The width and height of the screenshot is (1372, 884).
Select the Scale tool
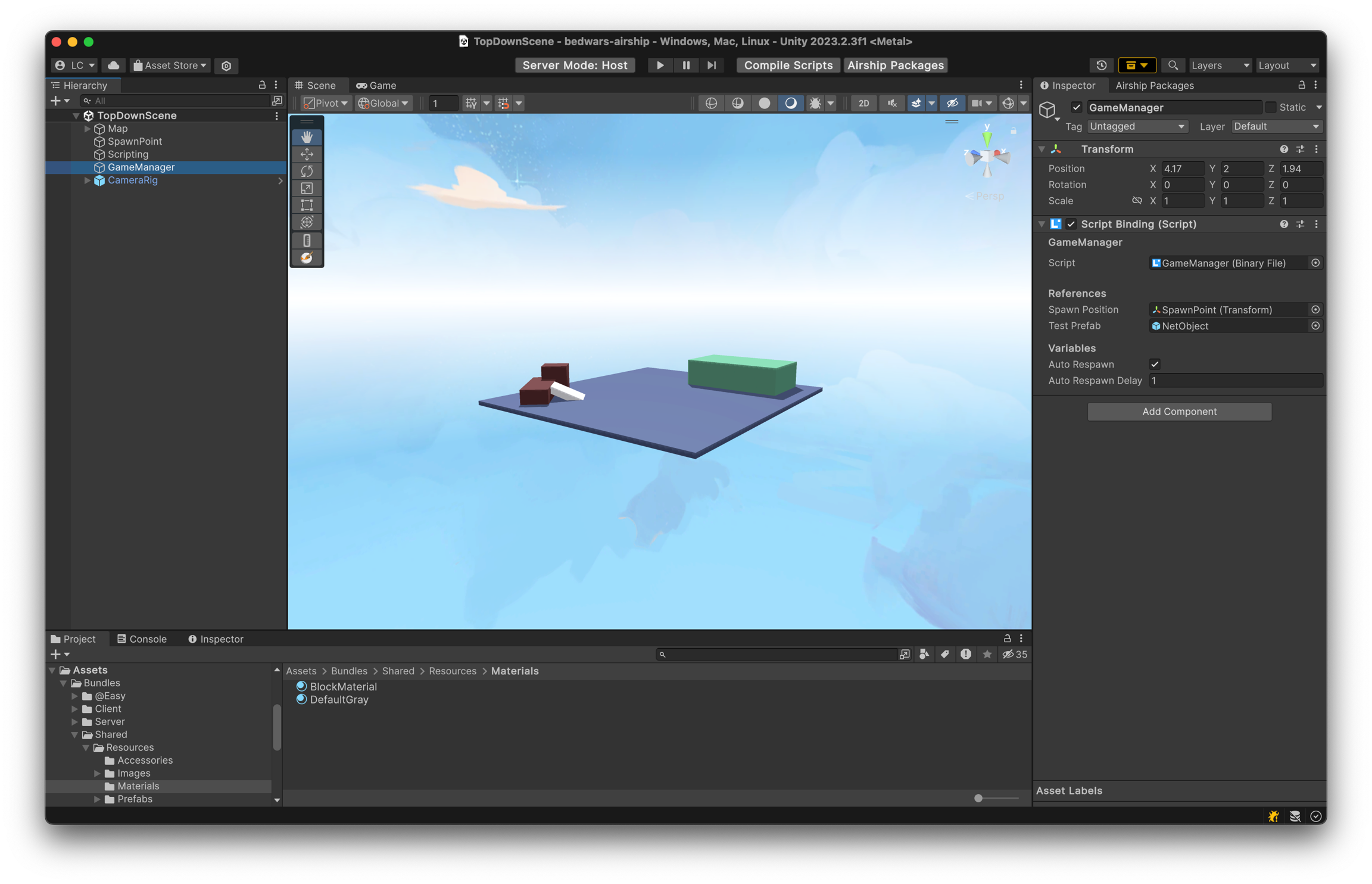[x=307, y=188]
